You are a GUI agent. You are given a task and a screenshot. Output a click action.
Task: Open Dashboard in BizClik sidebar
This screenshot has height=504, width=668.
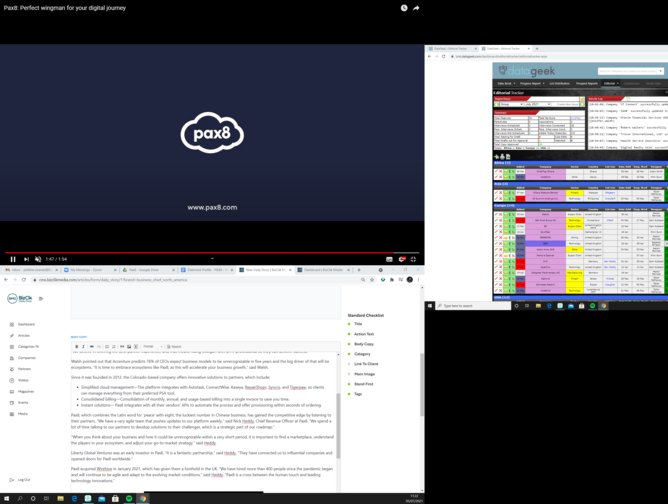(26, 324)
